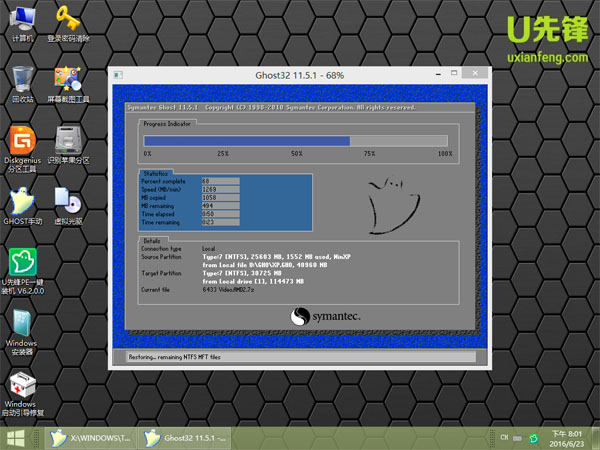The height and width of the screenshot is (450, 600).
Task: Close the Ghost32 11.5.1 window
Action: [476, 76]
